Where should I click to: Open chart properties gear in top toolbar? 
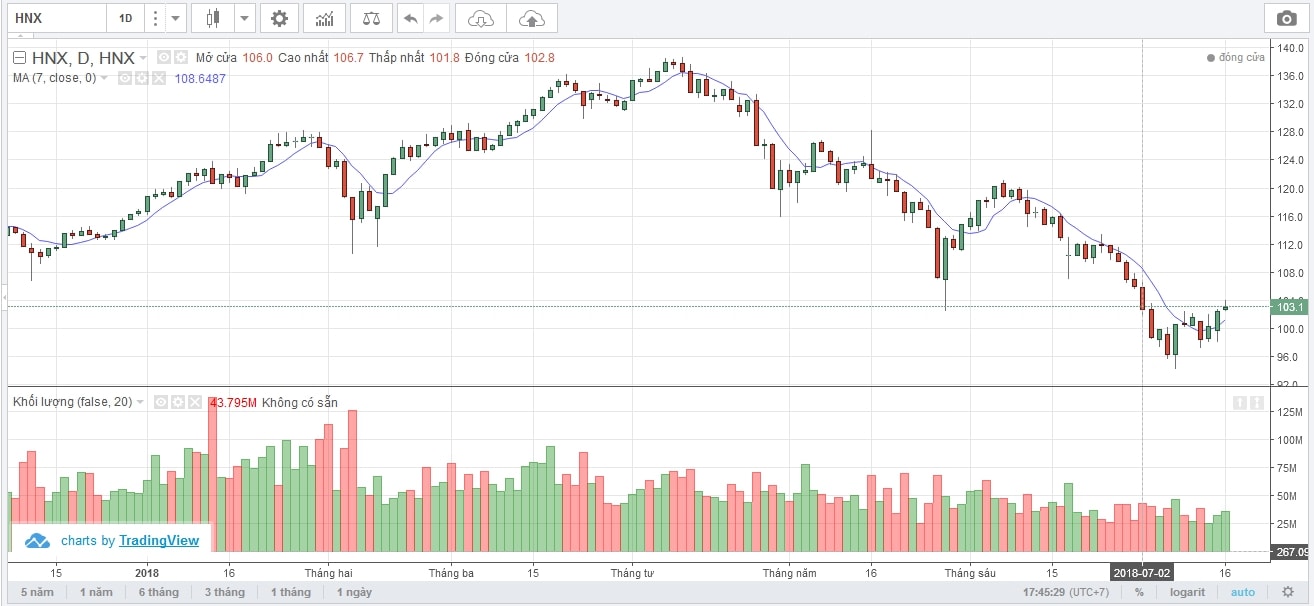(279, 18)
